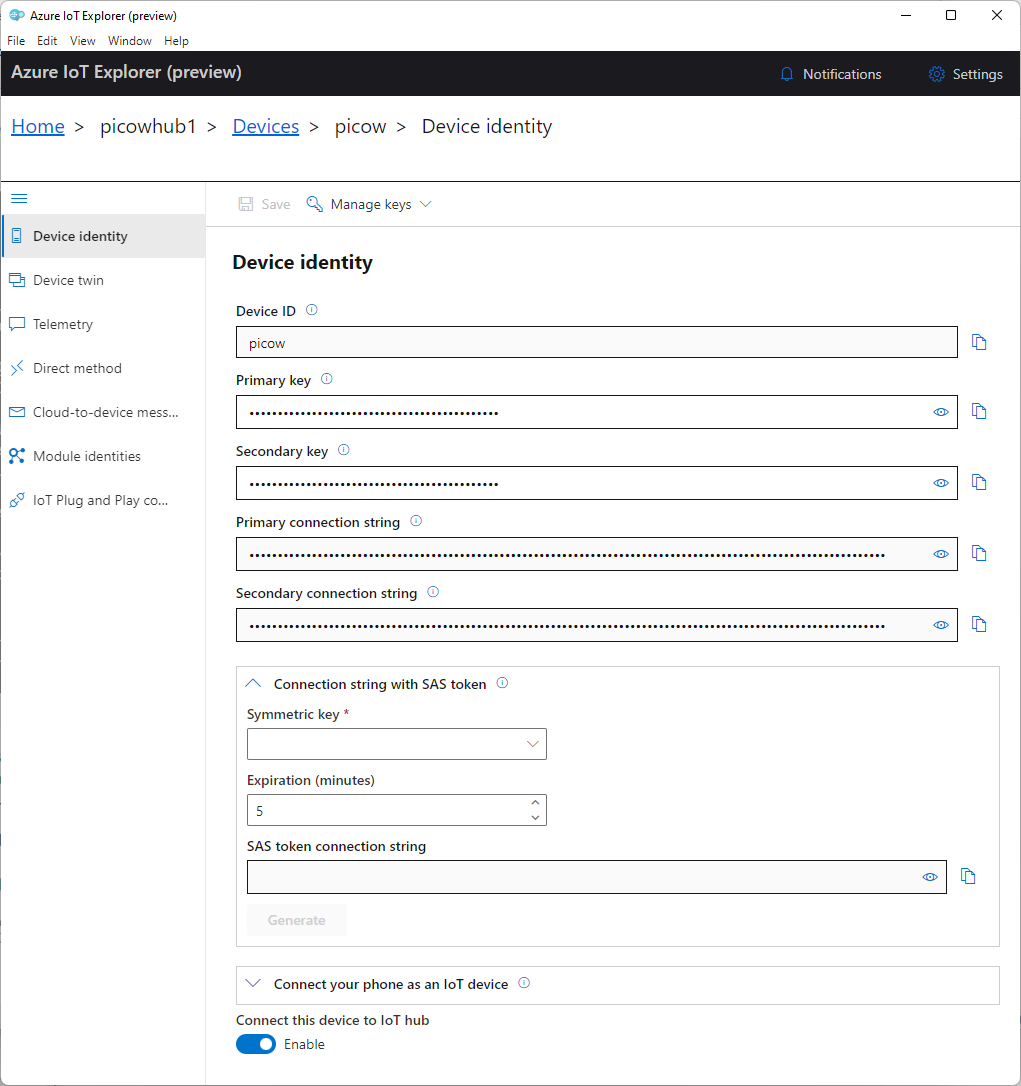Click in the Secondary key field
The height and width of the screenshot is (1086, 1021).
[596, 483]
